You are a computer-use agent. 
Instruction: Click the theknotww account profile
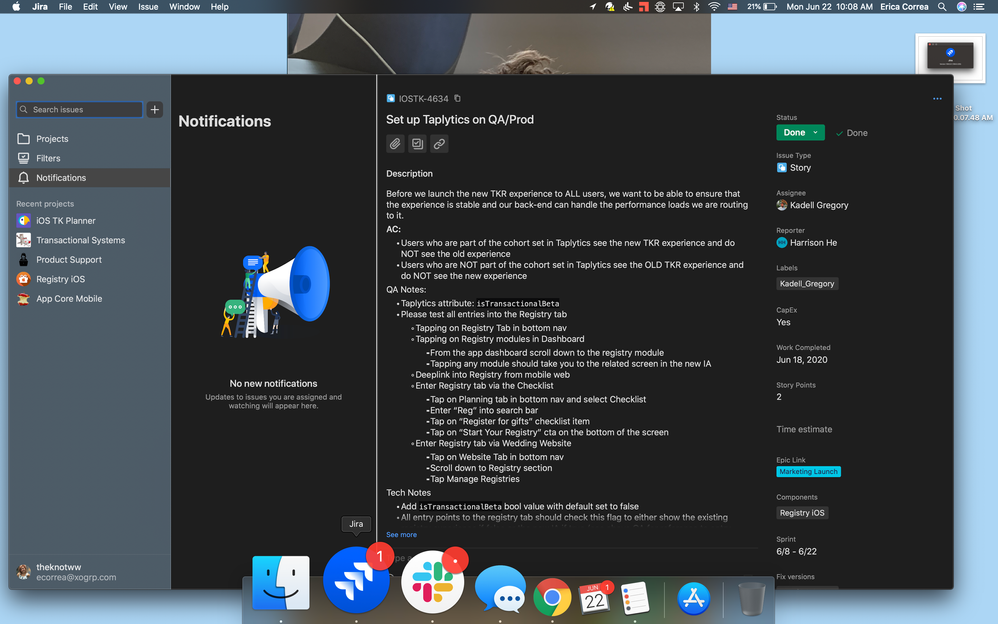[67, 572]
